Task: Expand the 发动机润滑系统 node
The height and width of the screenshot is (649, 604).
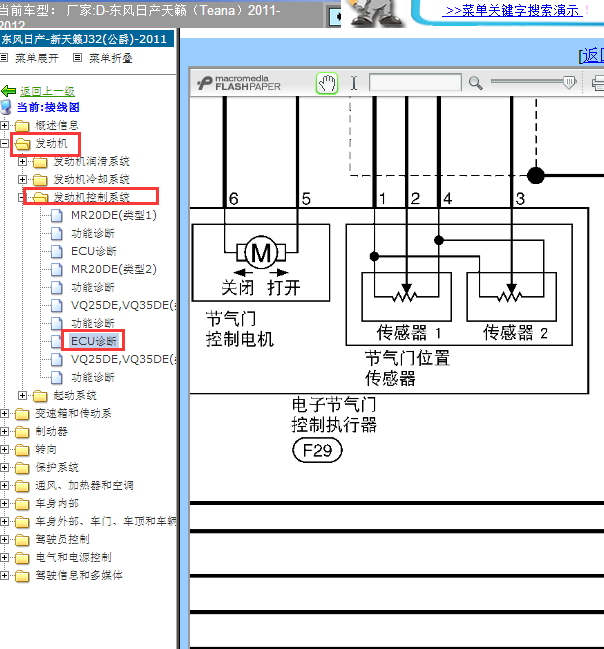Action: 22,161
